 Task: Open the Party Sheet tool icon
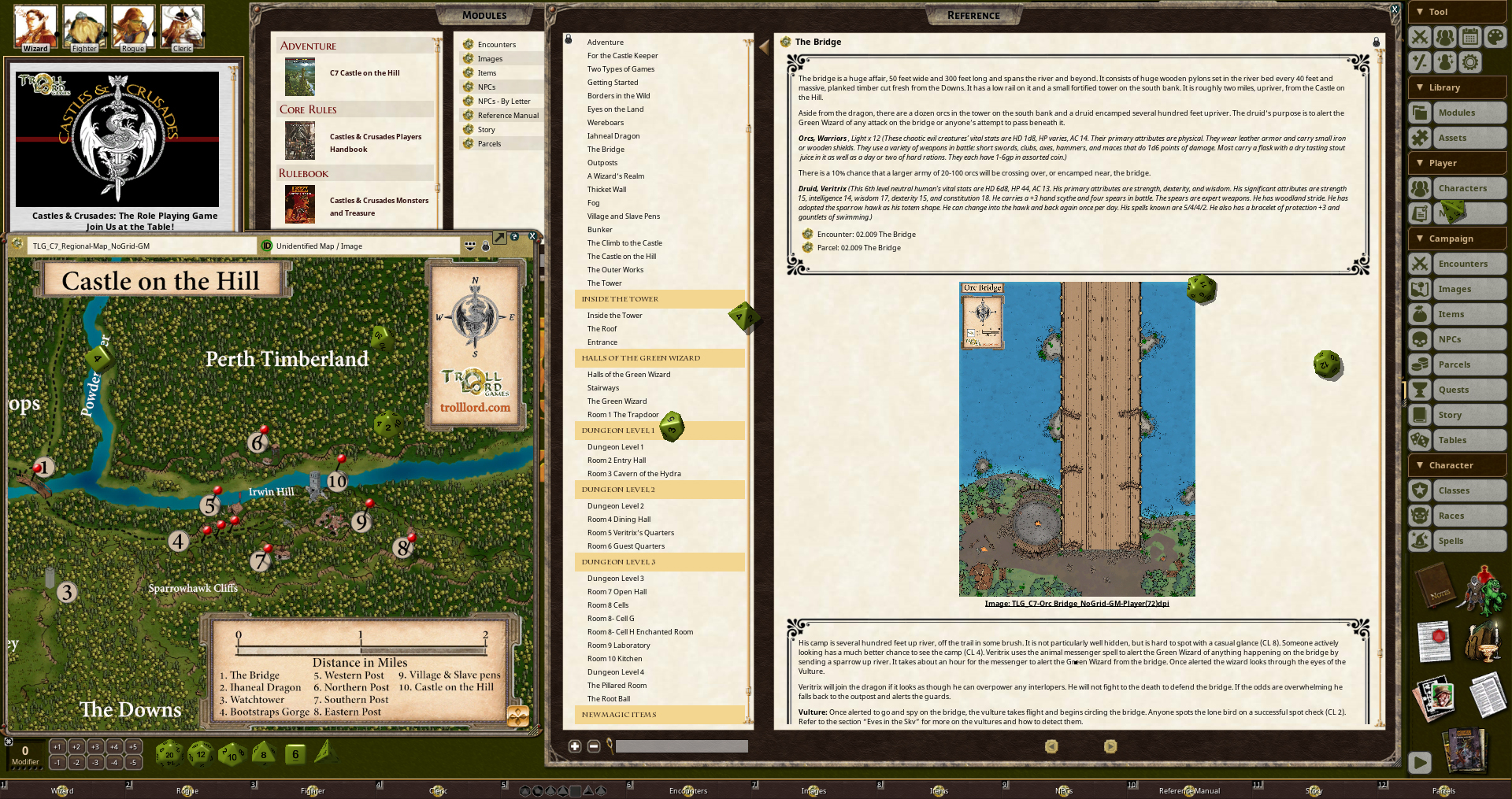(x=1445, y=37)
